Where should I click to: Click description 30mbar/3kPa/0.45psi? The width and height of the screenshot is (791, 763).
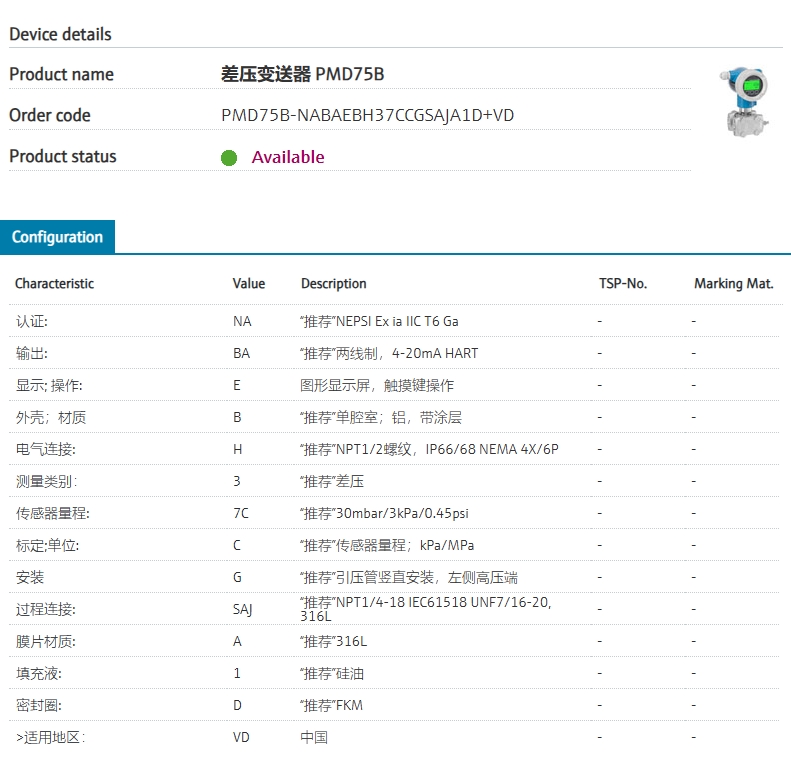coord(384,513)
